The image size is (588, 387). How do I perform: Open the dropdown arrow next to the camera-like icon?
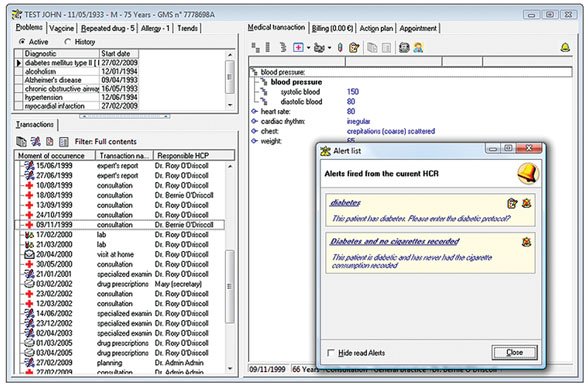(x=329, y=48)
